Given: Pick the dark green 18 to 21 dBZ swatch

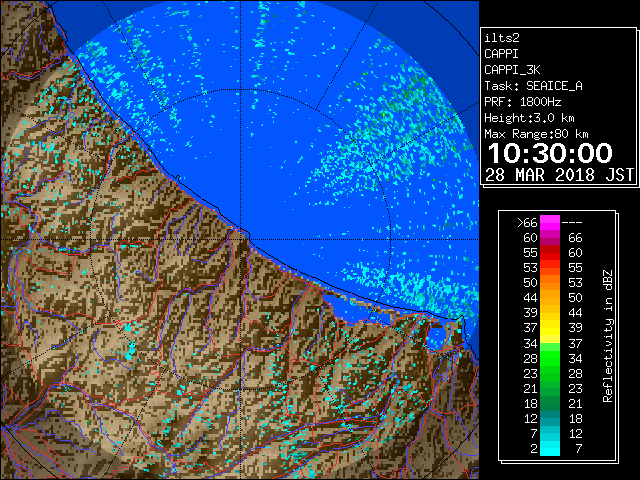Looking at the screenshot, I should click(550, 403).
